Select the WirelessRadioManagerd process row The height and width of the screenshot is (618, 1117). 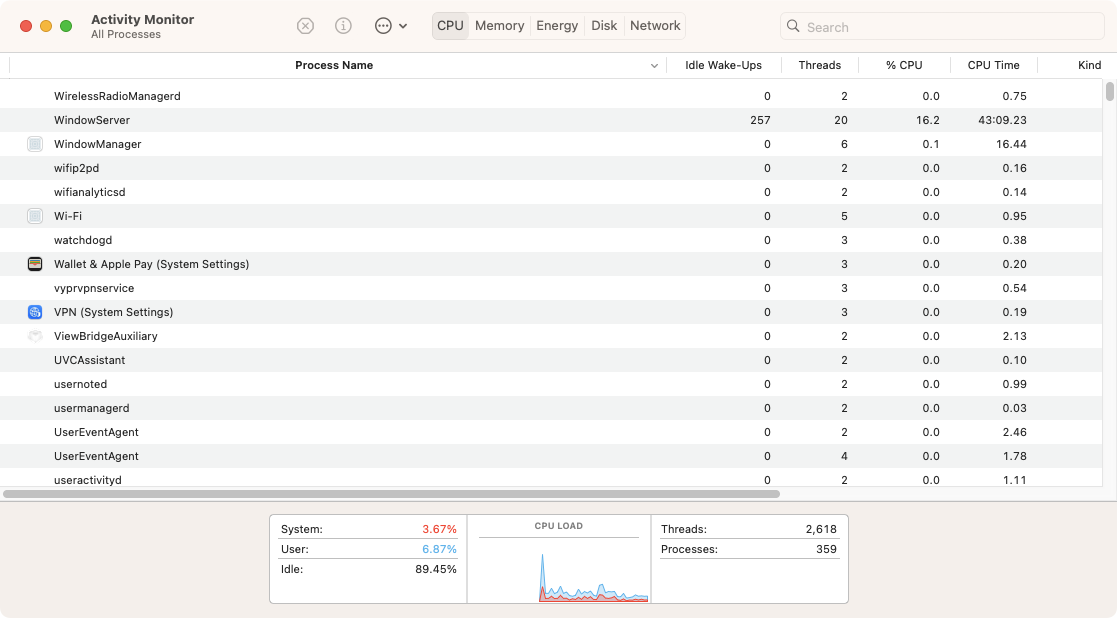click(551, 96)
